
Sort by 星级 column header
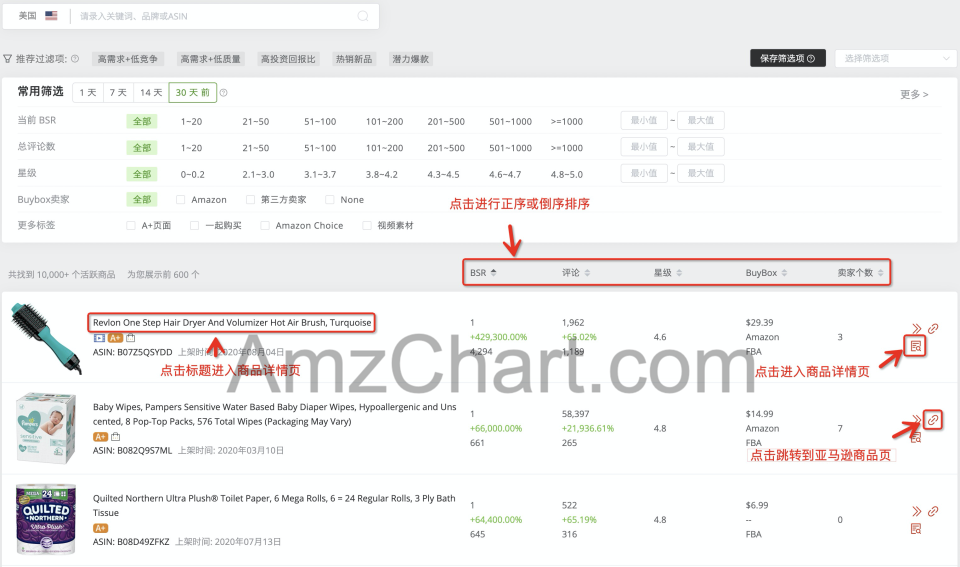pyautogui.click(x=668, y=272)
